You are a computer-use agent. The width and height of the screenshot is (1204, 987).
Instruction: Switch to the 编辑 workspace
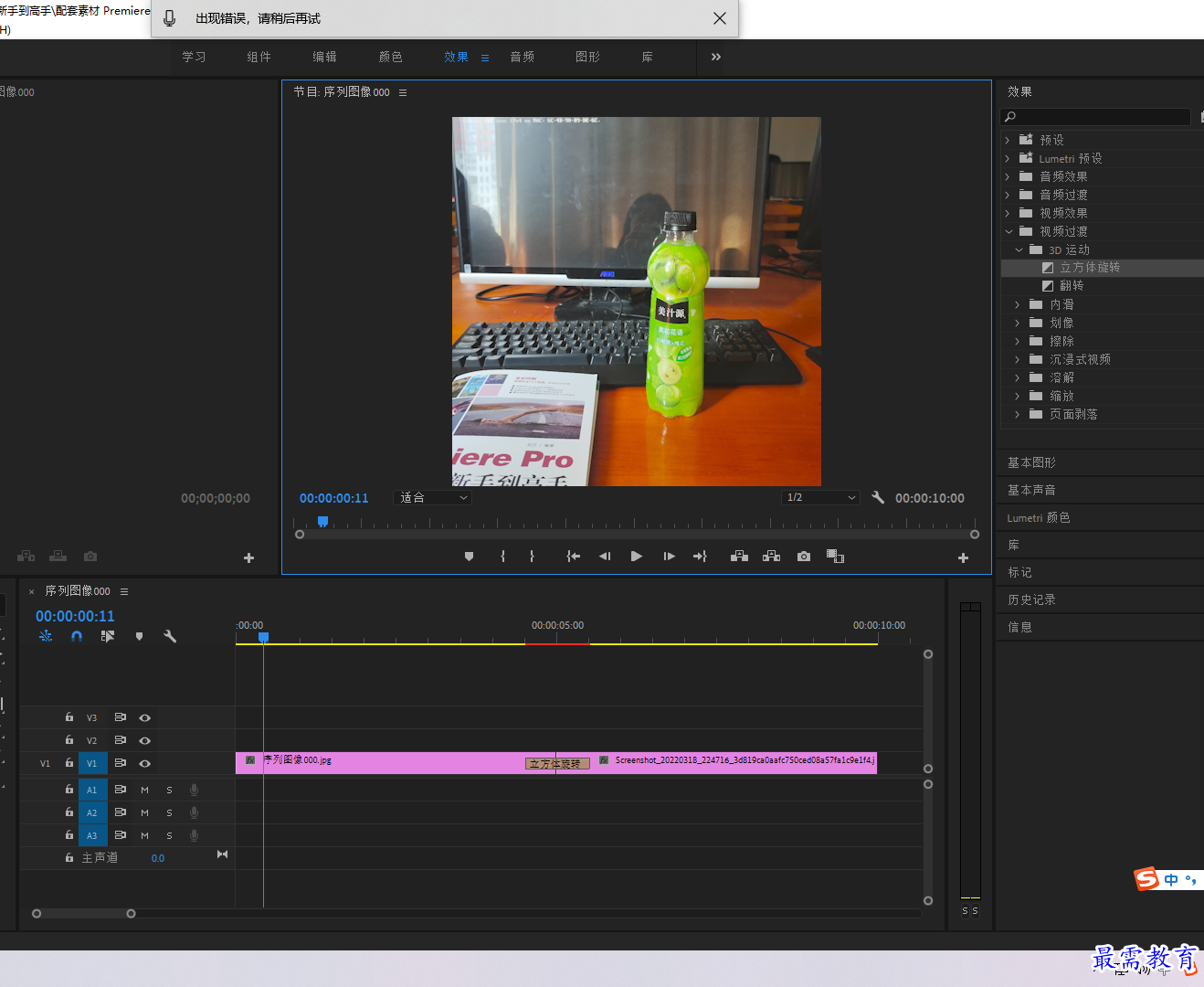pyautogui.click(x=324, y=57)
